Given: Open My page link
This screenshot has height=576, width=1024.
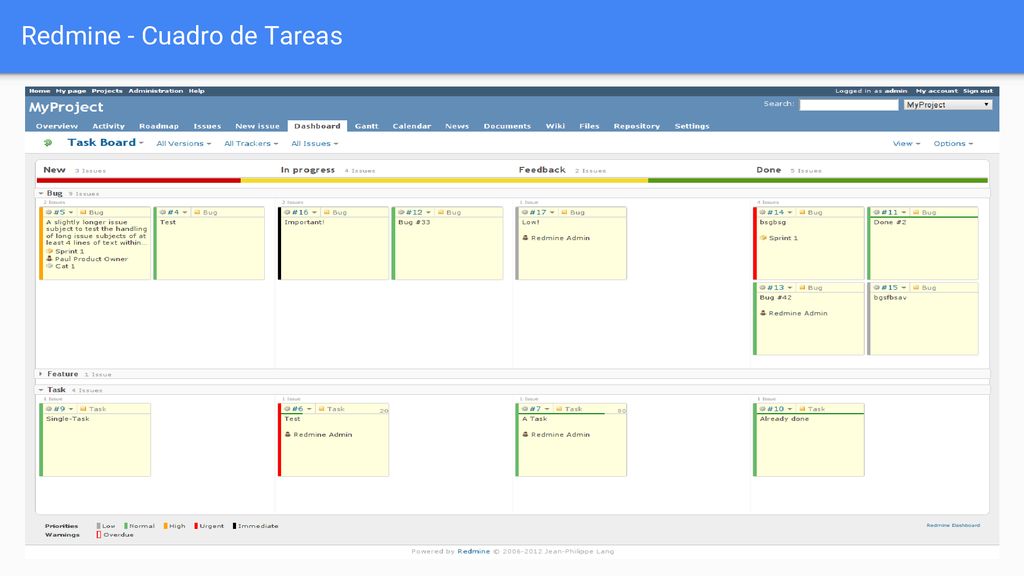Looking at the screenshot, I should 71,91.
